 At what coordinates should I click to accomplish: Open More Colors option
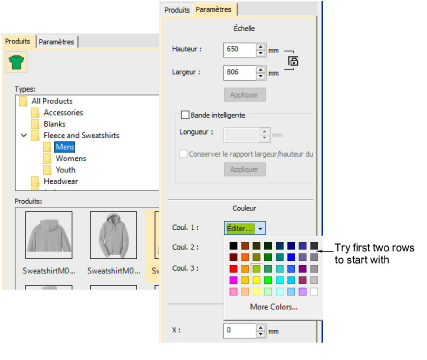coord(274,307)
